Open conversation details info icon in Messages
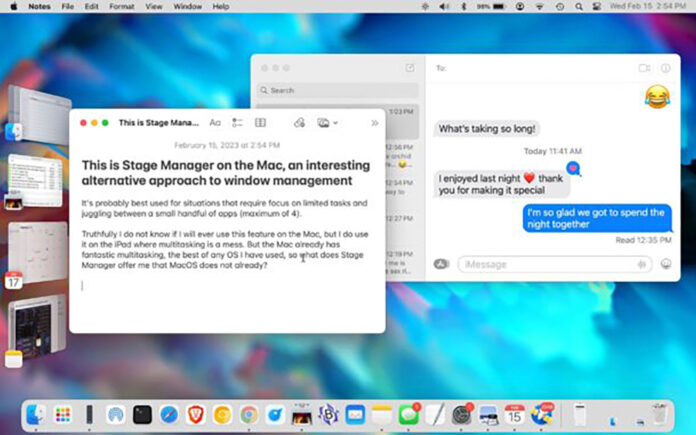Viewport: 696px width, 435px height. tap(665, 68)
